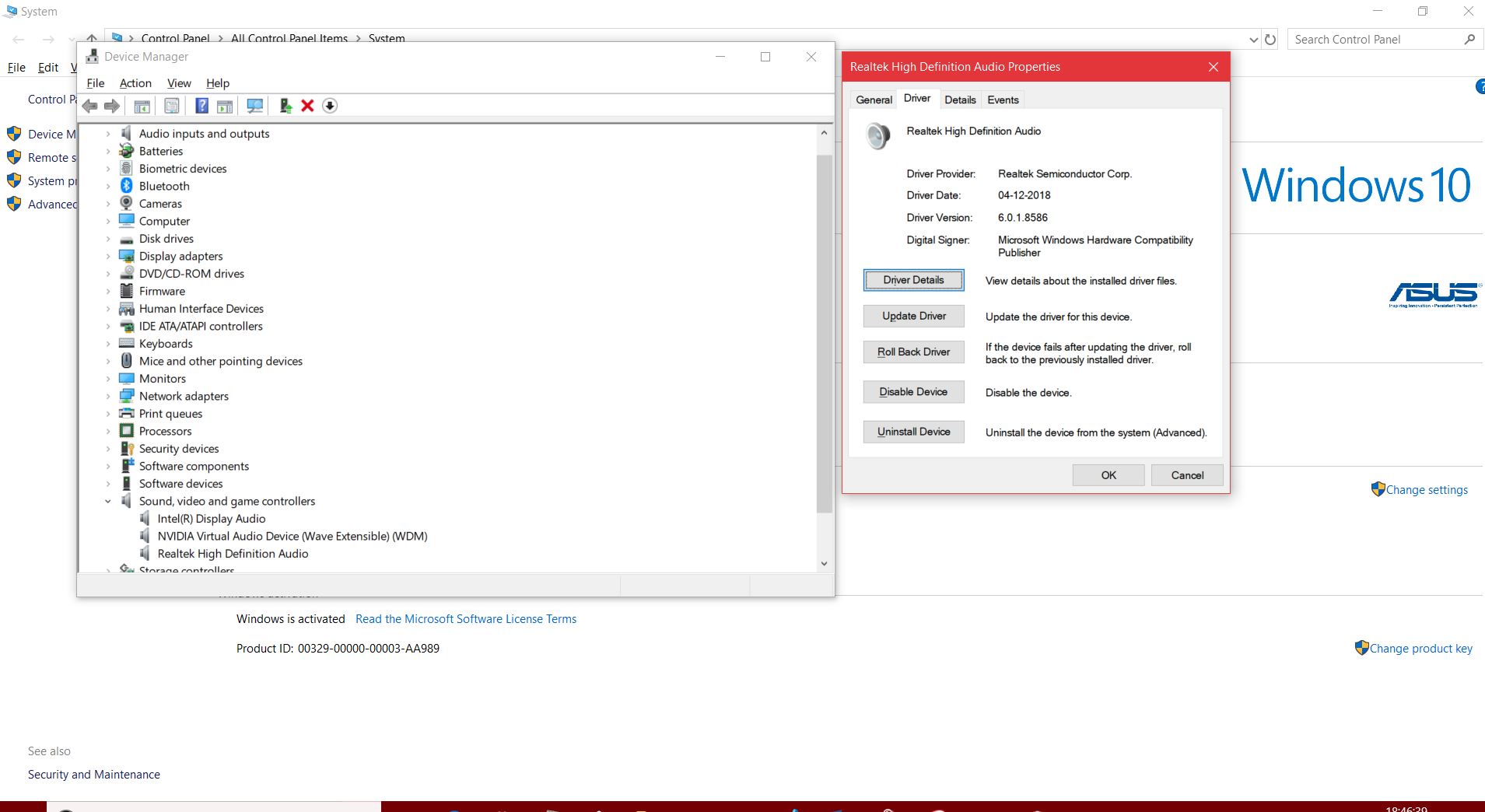Select Realtek High Definition Audio tree item
Image resolution: width=1485 pixels, height=812 pixels.
pos(233,554)
